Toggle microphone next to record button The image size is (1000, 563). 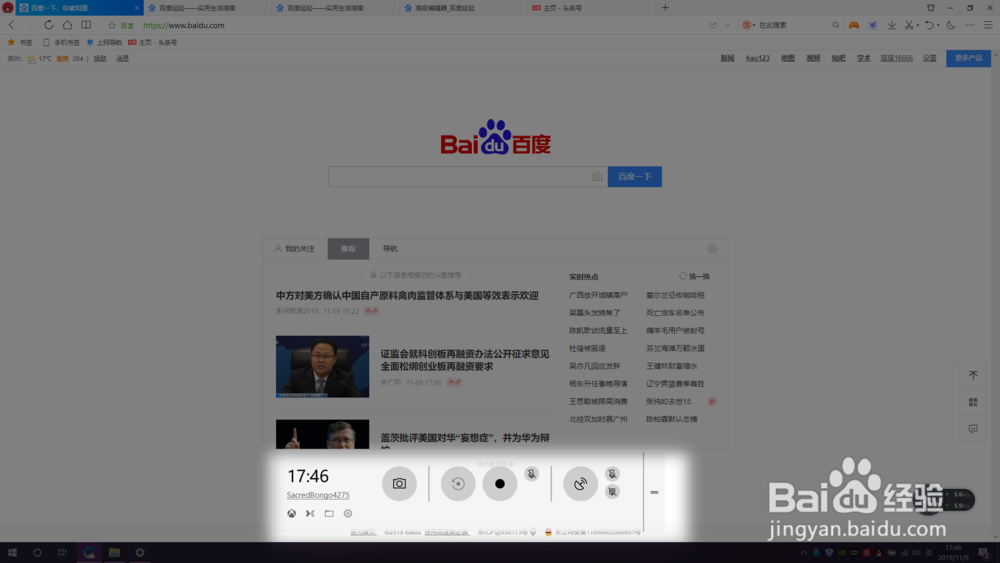coord(531,474)
